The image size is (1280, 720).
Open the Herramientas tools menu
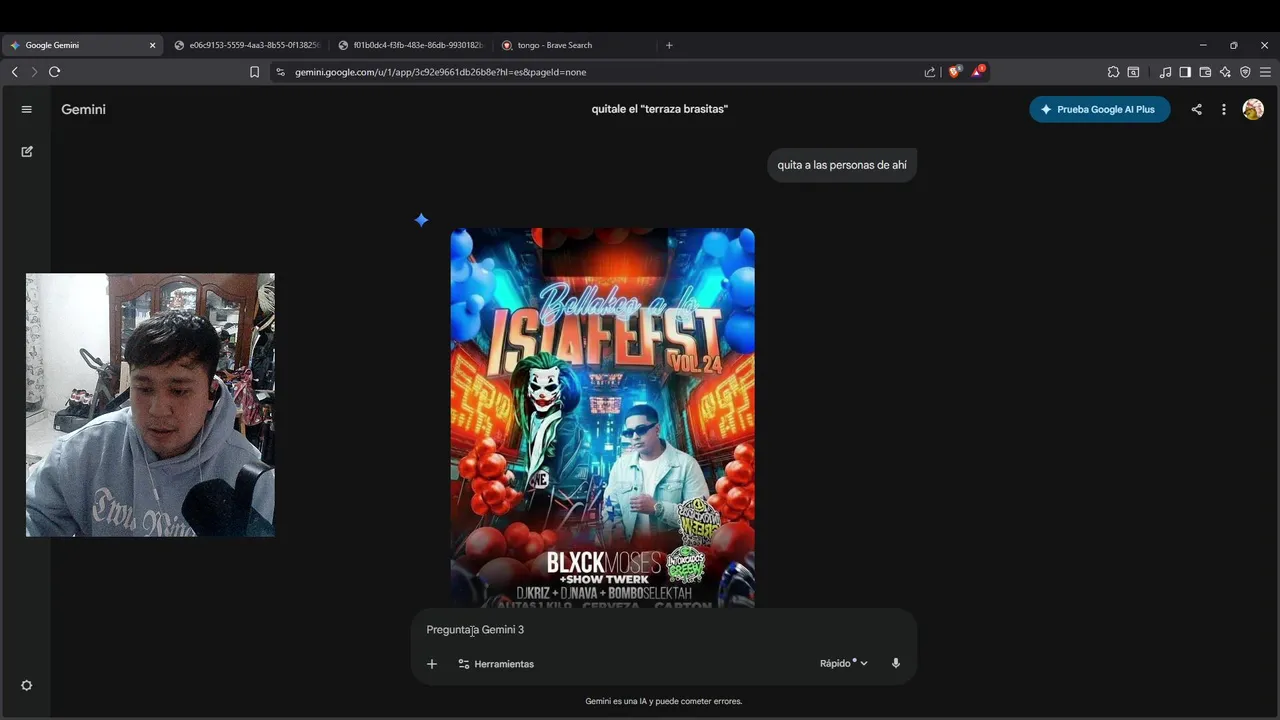496,664
